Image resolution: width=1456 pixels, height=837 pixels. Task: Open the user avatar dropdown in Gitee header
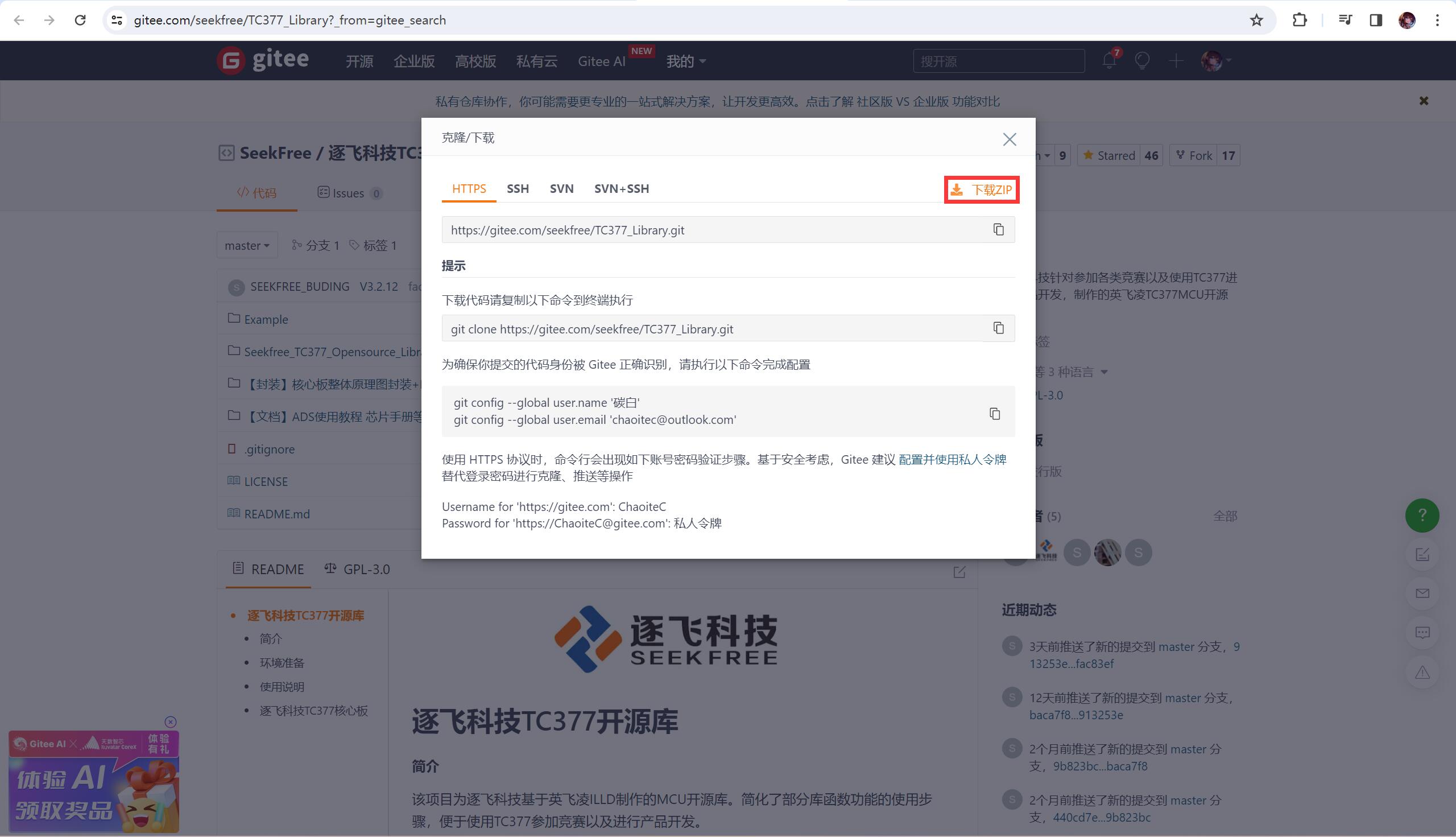coord(1216,60)
